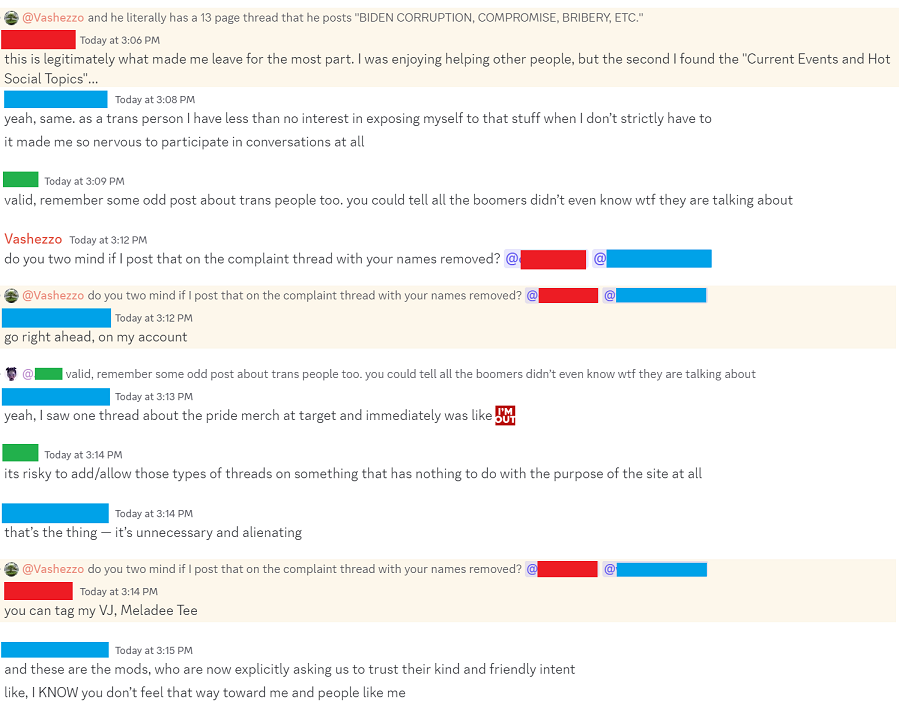Click the red-redacted @mention in Vashezzo's message
Image resolution: width=899 pixels, height=714 pixels.
coord(546,259)
